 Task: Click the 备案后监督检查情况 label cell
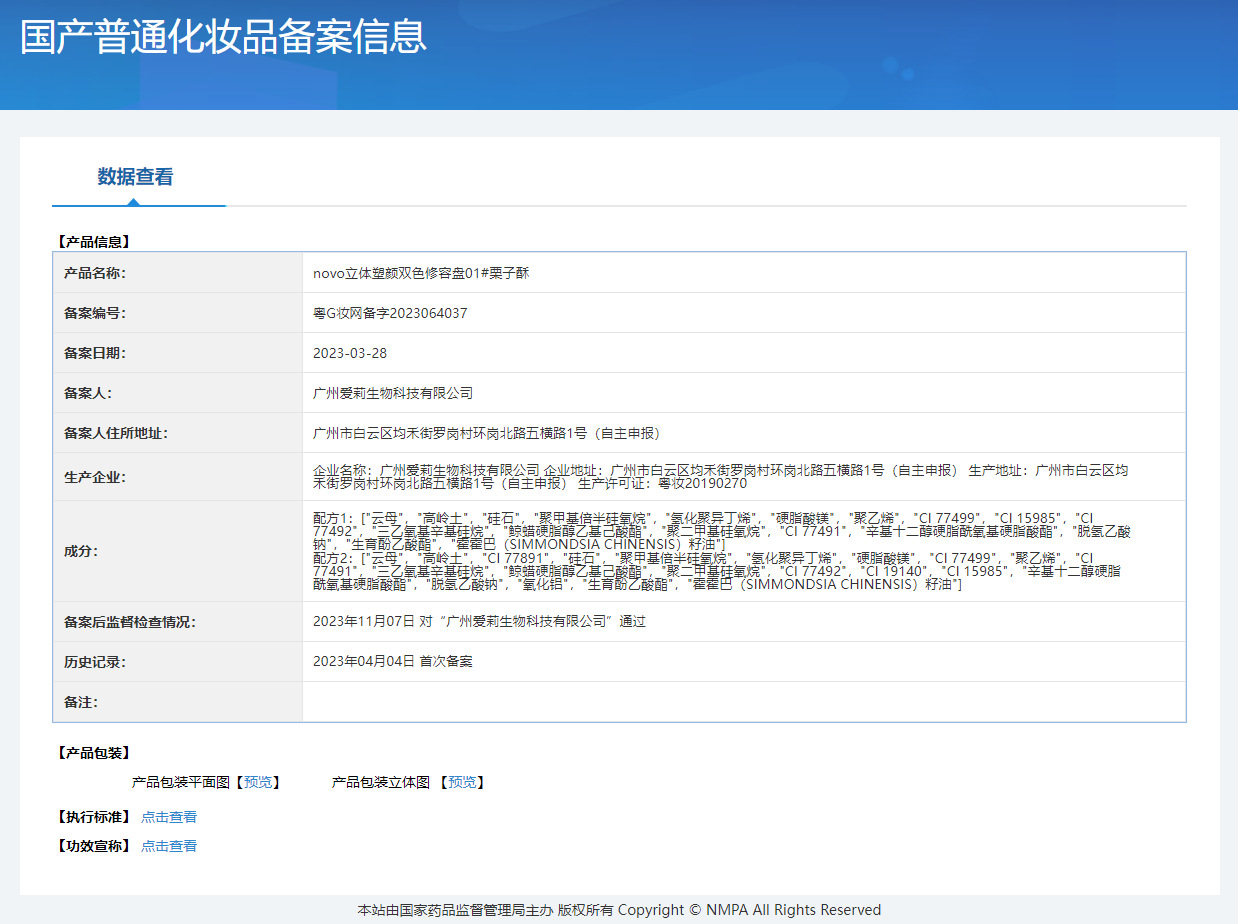pyautogui.click(x=178, y=622)
